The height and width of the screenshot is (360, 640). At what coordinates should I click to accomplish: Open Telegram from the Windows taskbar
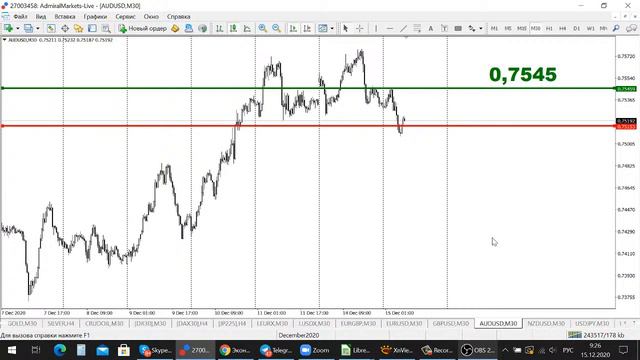click(276, 350)
